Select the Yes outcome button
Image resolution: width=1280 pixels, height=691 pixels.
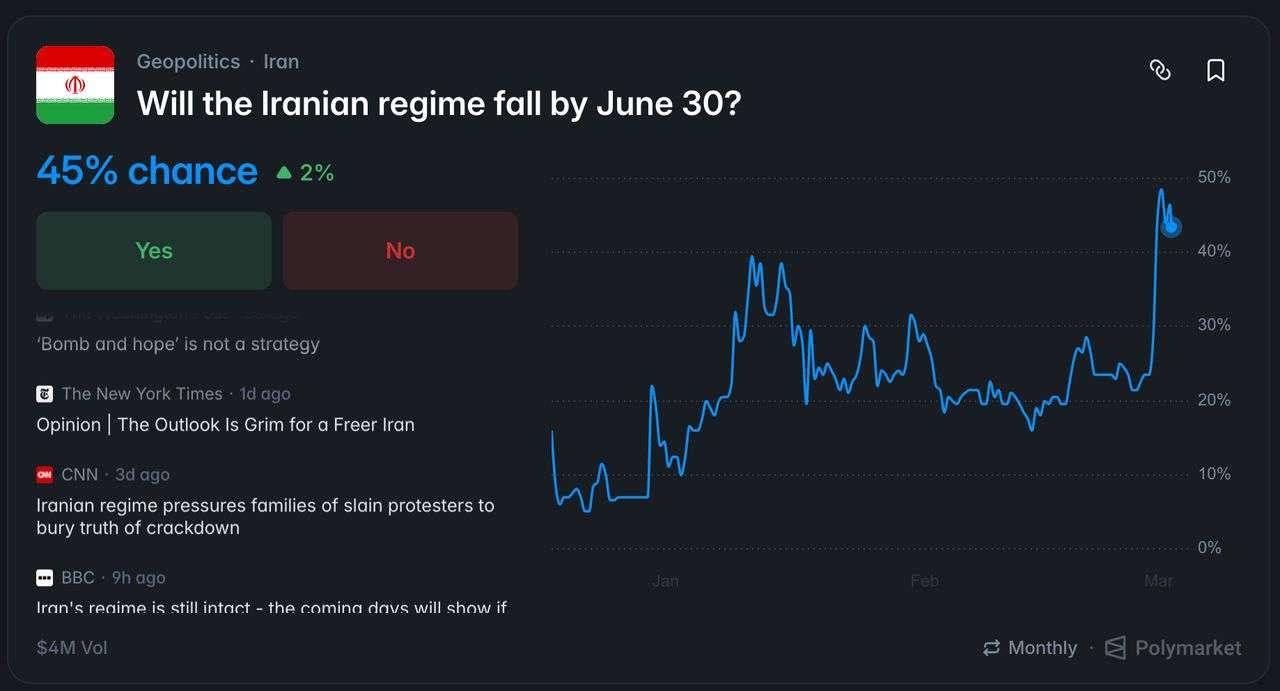click(154, 250)
